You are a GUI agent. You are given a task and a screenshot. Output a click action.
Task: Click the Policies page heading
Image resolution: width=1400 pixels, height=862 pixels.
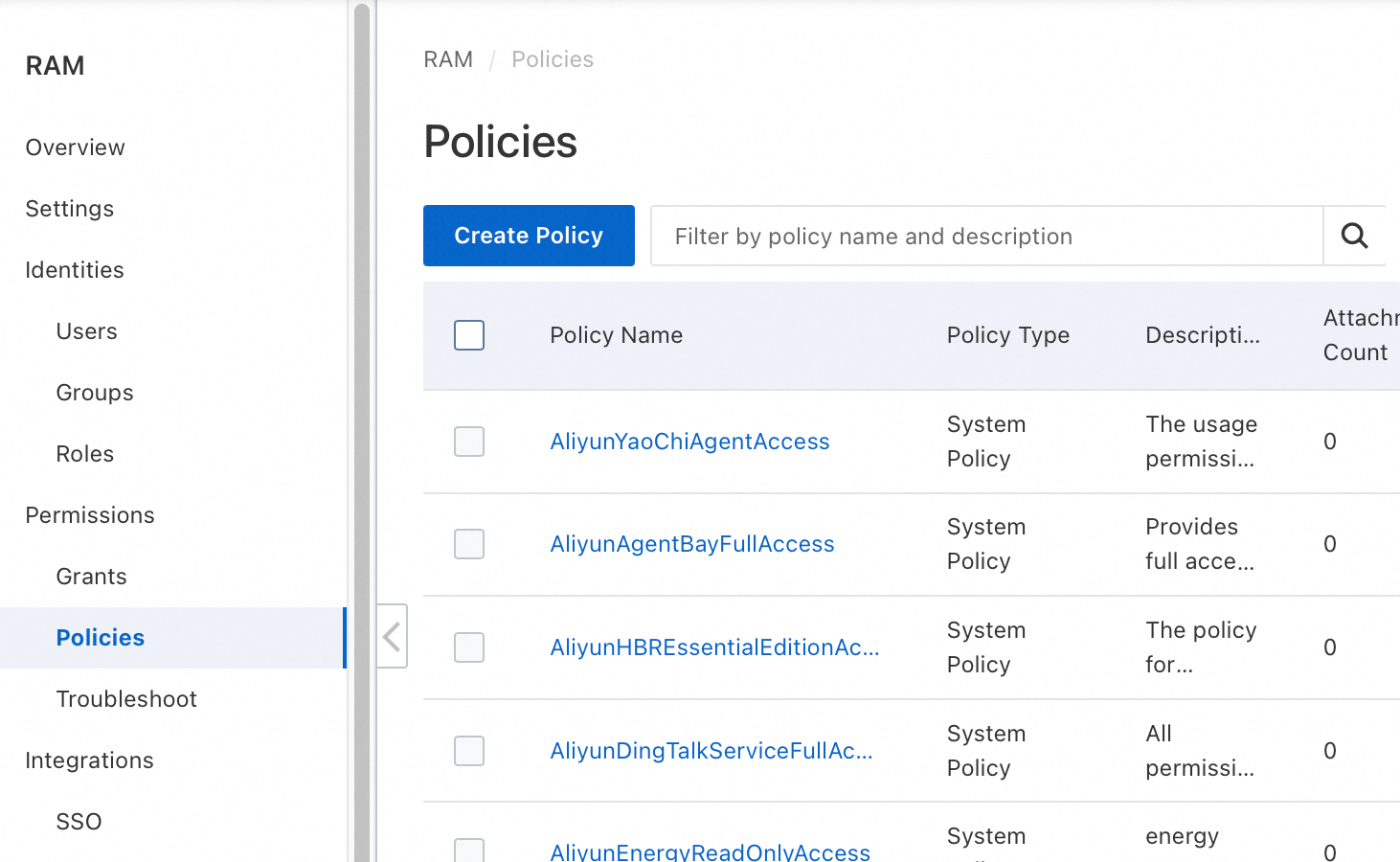(x=501, y=142)
